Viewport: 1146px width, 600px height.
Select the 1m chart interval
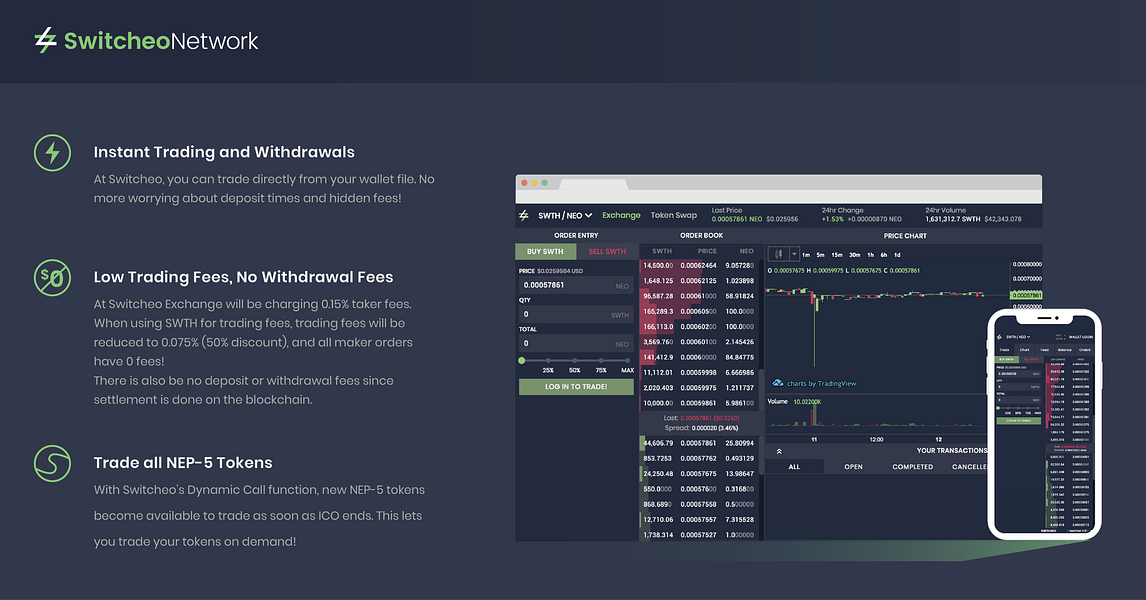tap(806, 255)
